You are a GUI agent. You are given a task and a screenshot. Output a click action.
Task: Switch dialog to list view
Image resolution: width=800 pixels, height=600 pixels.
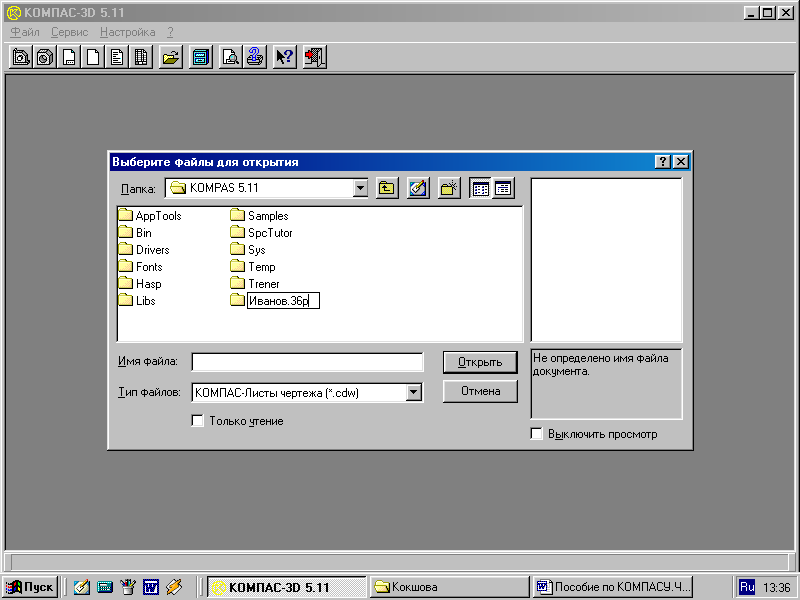point(480,188)
